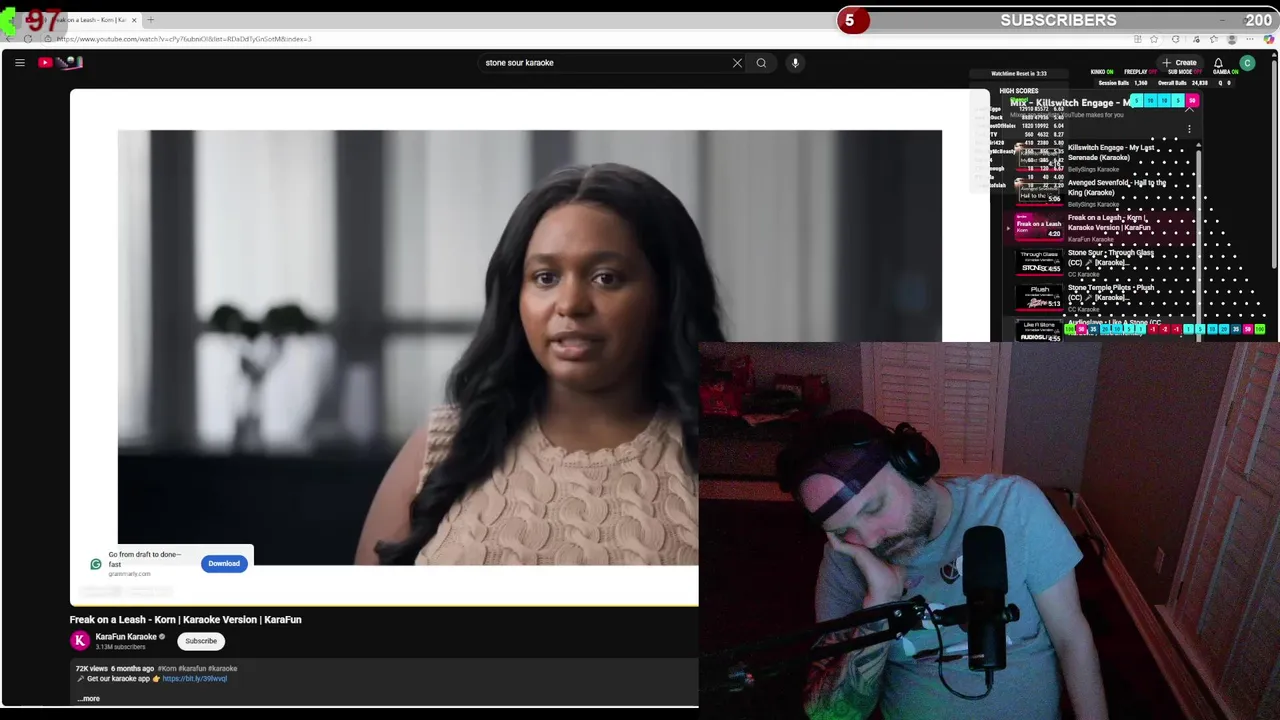Click the video title Freak on a Leash
The height and width of the screenshot is (720, 1280).
[185, 620]
